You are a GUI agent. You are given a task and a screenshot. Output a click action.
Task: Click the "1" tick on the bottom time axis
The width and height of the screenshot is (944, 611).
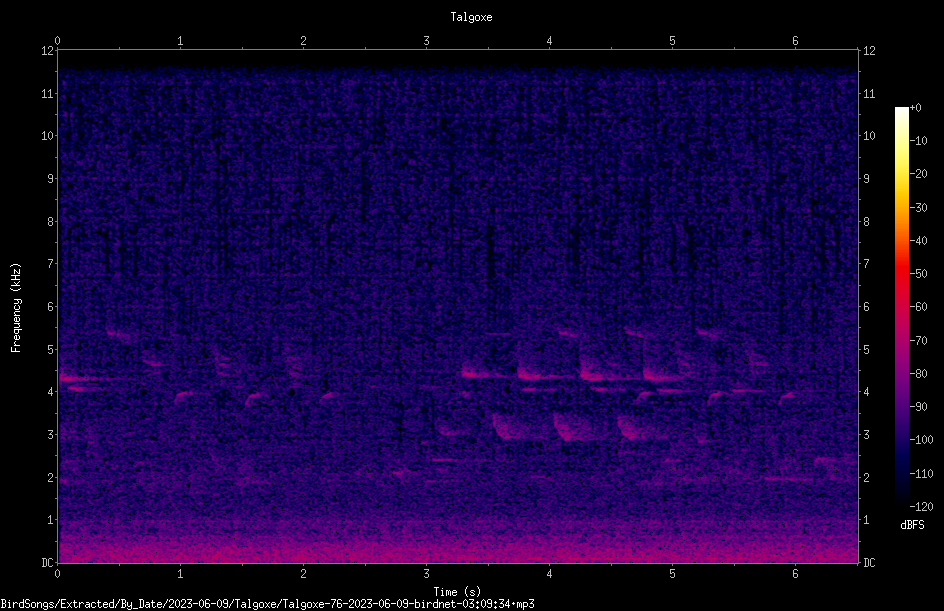coord(180,574)
